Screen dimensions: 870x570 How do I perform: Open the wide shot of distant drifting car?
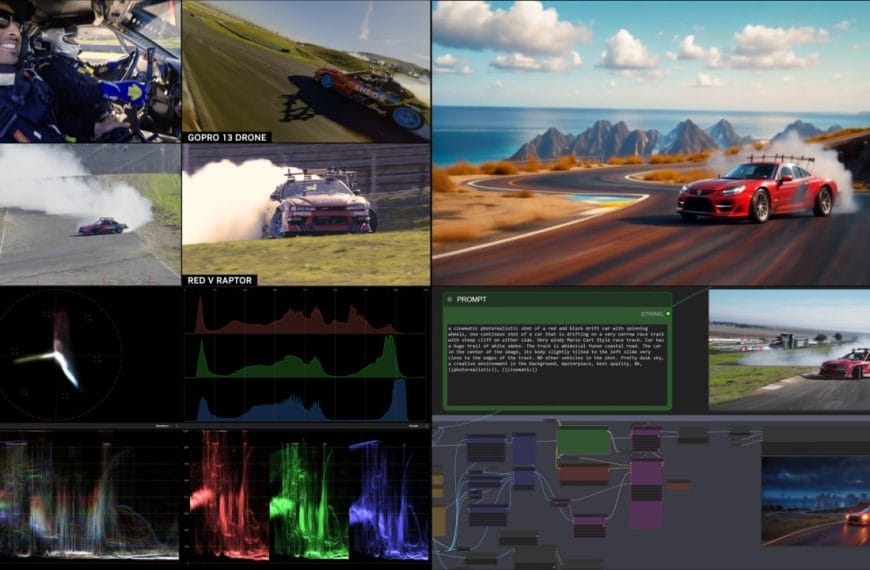[90, 214]
